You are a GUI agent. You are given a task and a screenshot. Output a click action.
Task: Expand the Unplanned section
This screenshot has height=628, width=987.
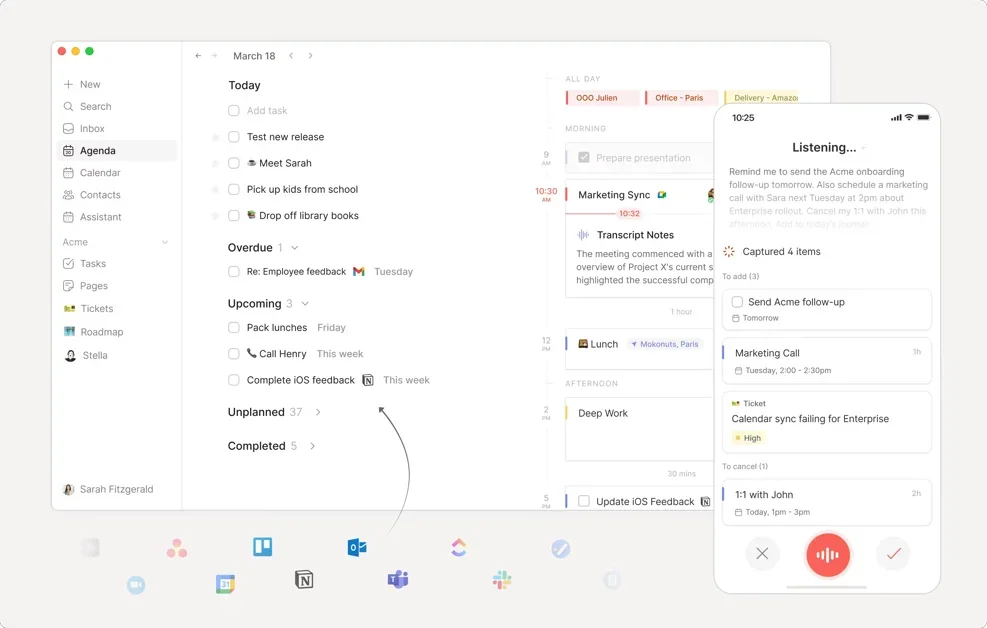coord(318,412)
